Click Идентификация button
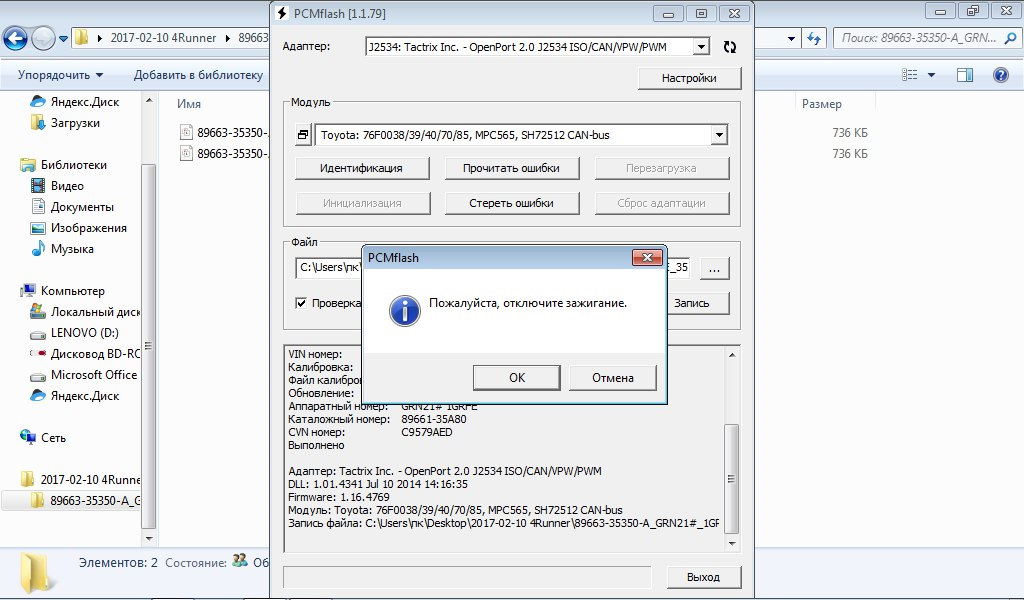This screenshot has width=1024, height=600. pos(361,168)
